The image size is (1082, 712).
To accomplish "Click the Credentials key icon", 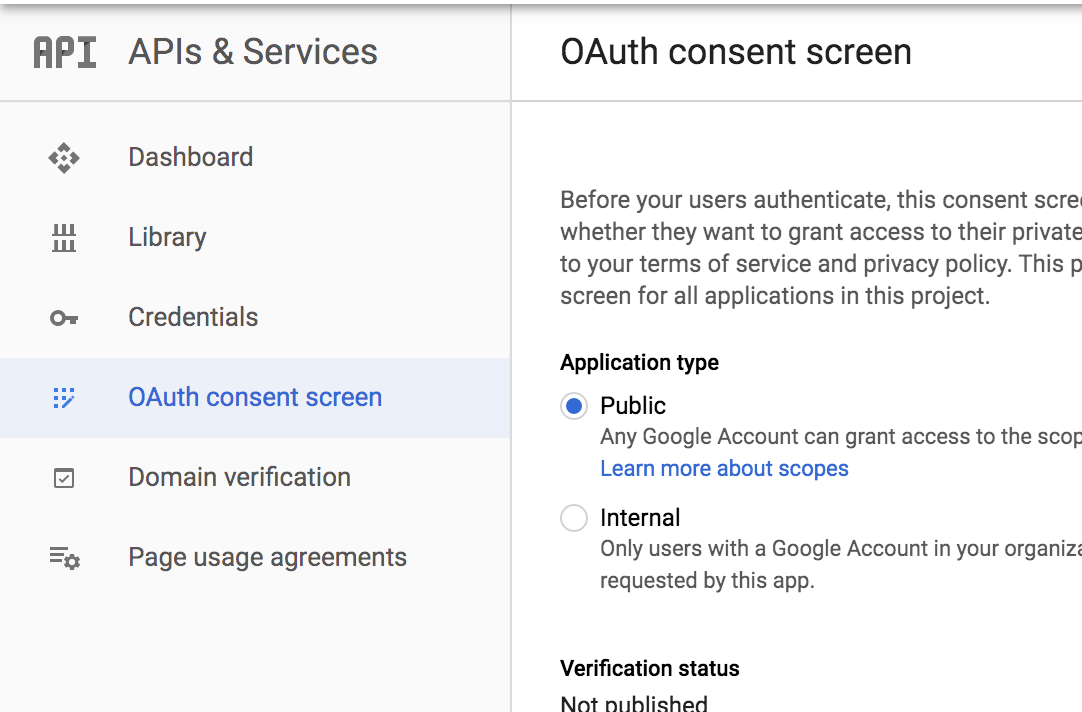I will 64,317.
